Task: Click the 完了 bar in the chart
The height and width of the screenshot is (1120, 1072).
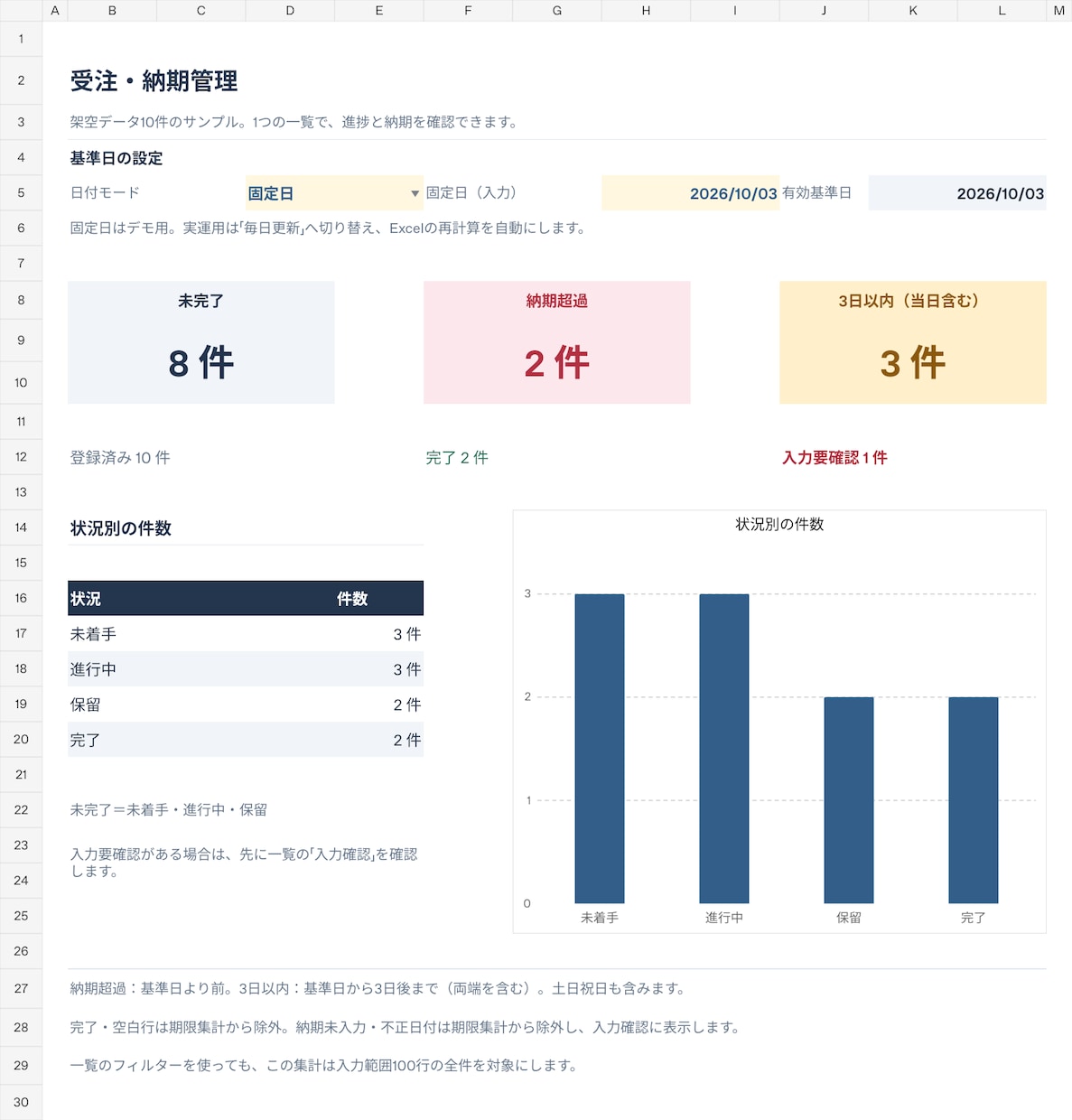Action: (x=974, y=800)
